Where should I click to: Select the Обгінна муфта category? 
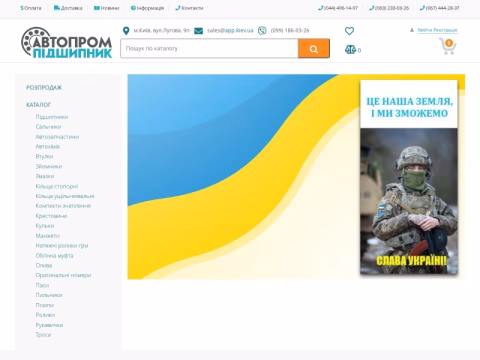pyautogui.click(x=54, y=256)
